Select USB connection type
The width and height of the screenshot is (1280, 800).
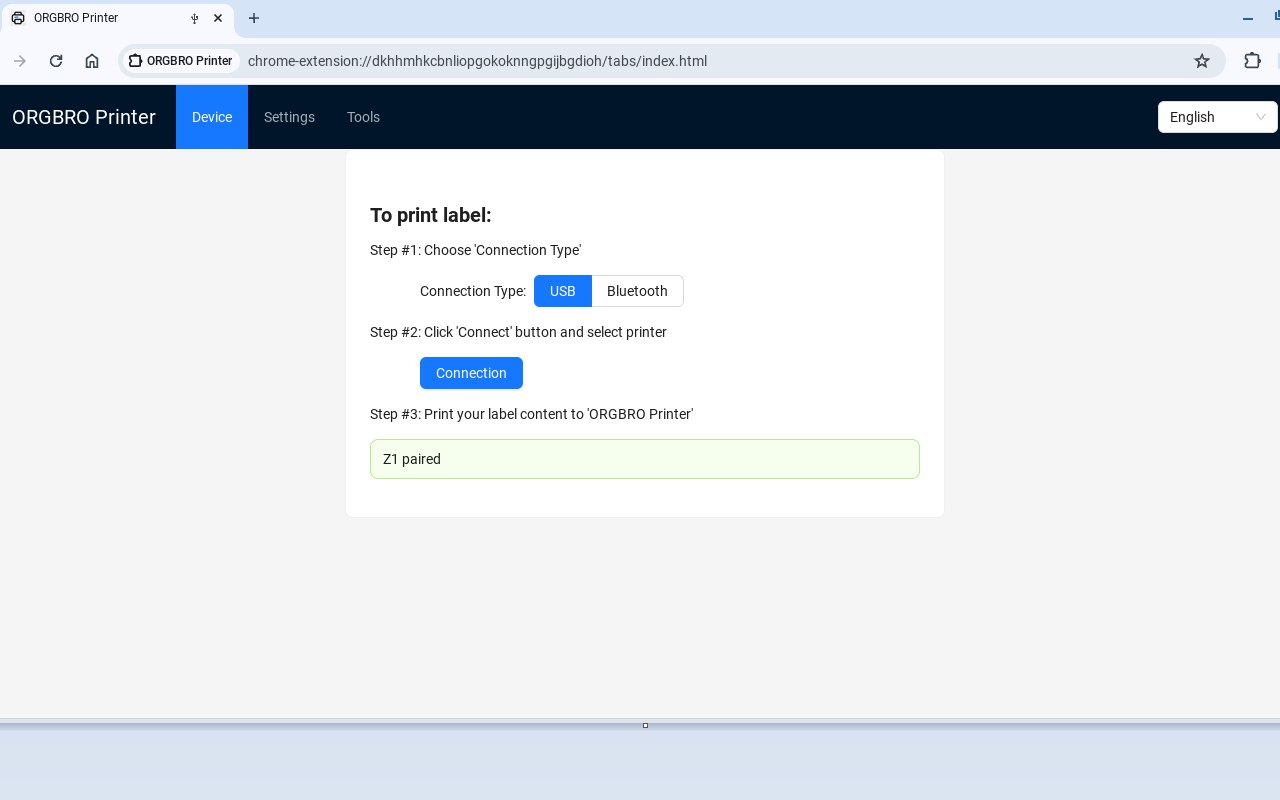click(563, 291)
